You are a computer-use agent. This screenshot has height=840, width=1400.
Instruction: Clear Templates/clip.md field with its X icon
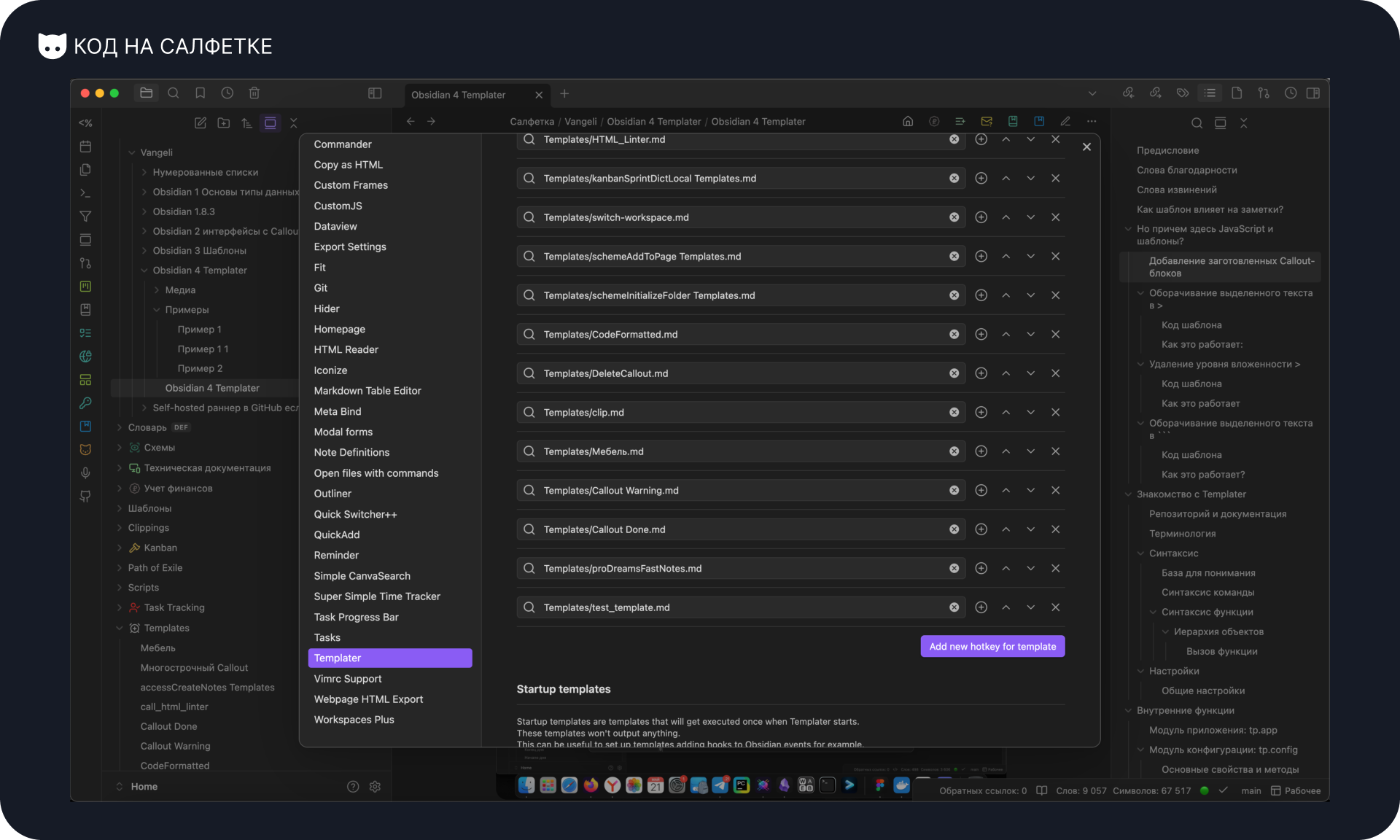click(954, 413)
